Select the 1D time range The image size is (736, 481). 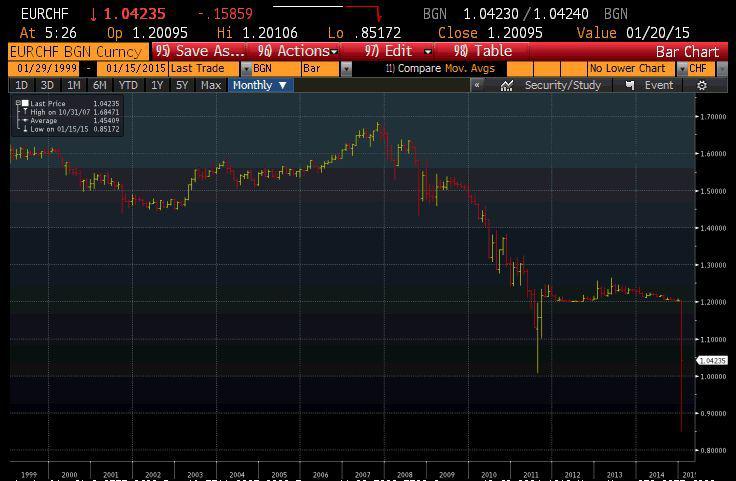click(x=21, y=86)
